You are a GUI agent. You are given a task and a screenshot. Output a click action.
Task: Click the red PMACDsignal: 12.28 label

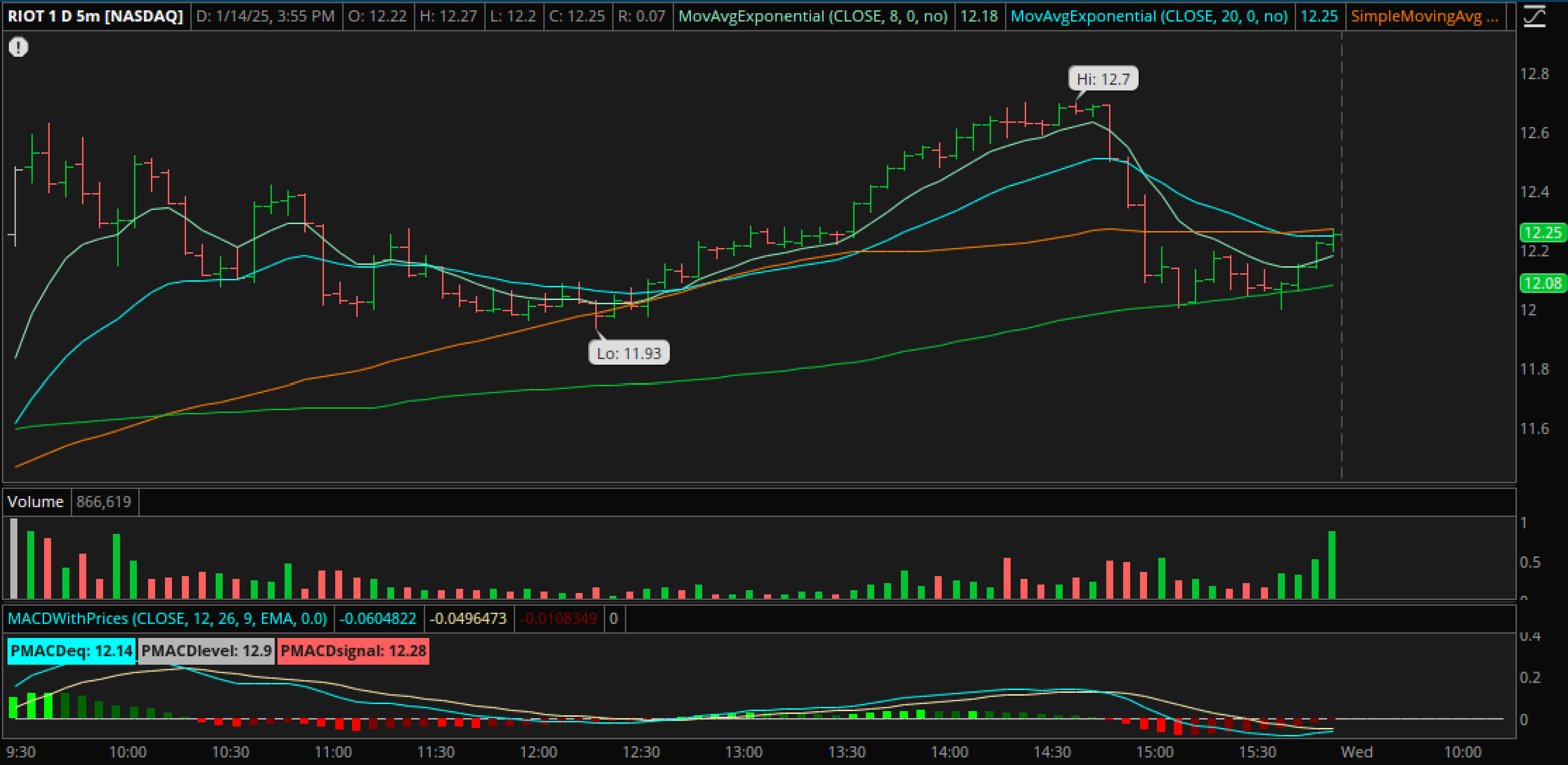coord(353,651)
